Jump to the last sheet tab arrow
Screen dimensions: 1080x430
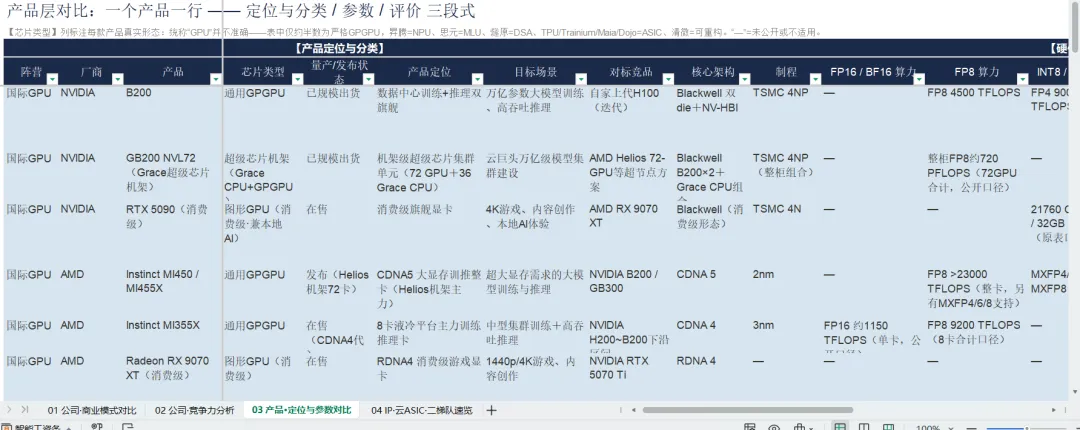coord(25,409)
